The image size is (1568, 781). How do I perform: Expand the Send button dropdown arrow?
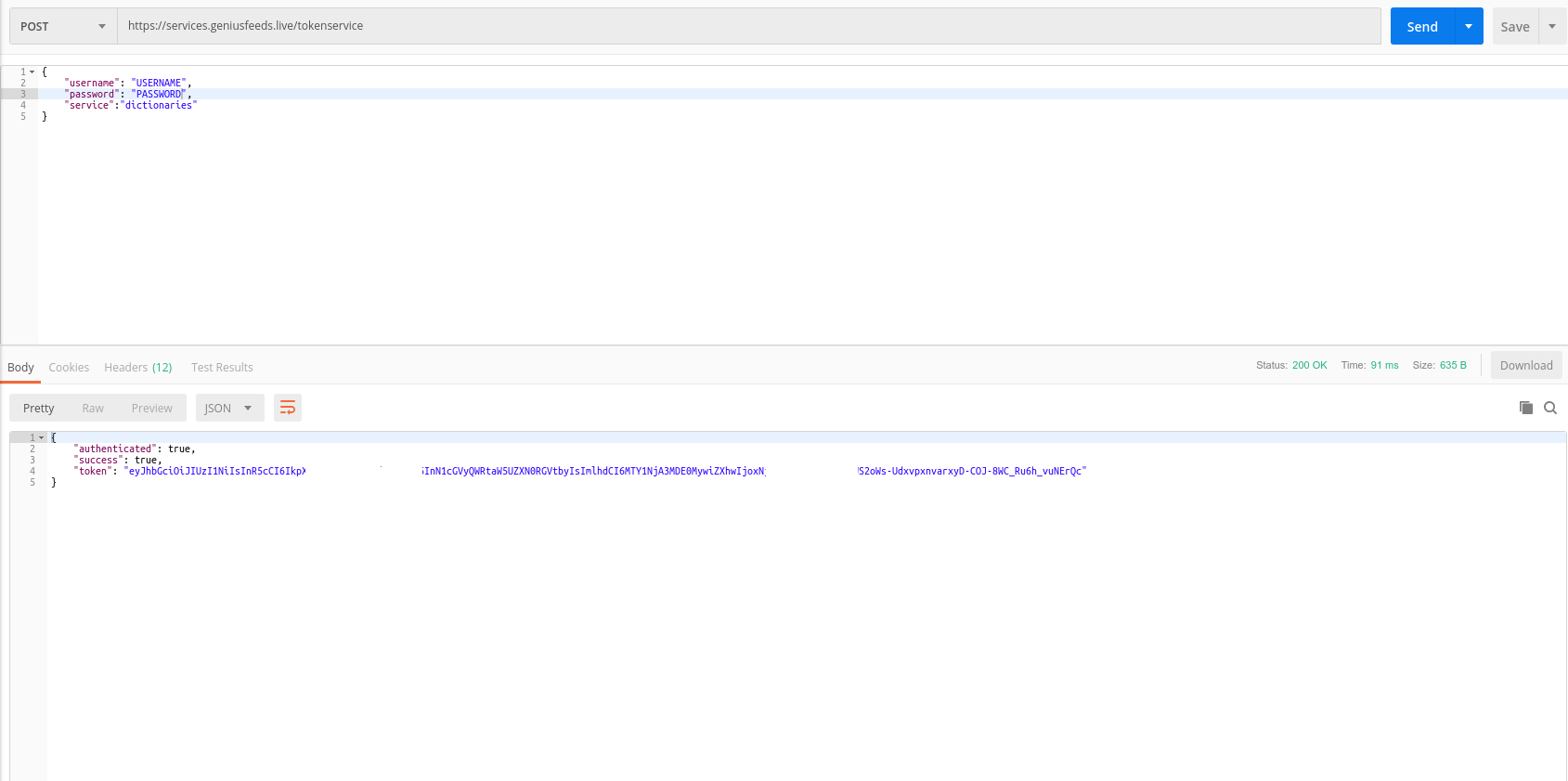click(x=1469, y=26)
